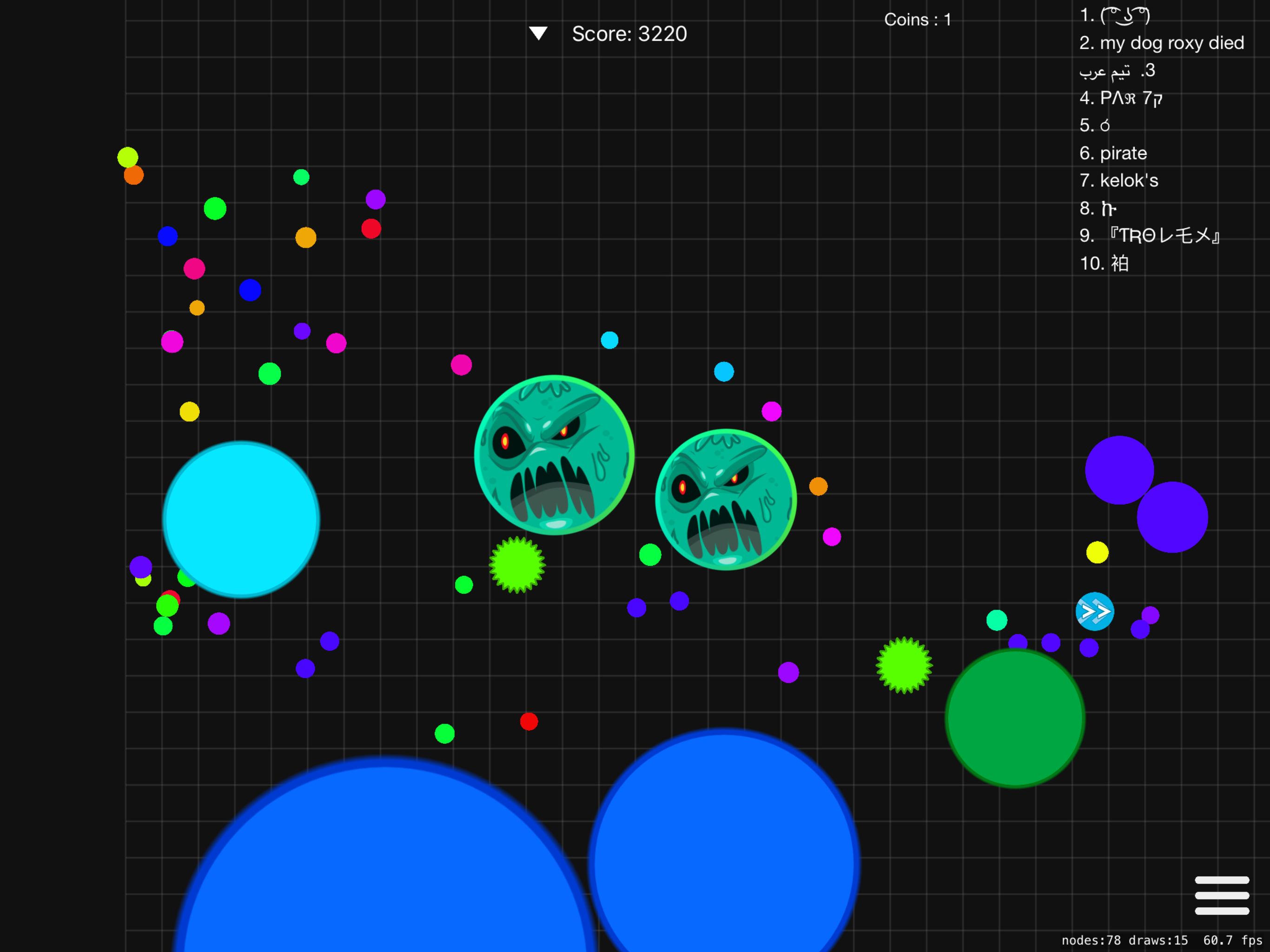Select leaderboard entry "6. pirate"
The height and width of the screenshot is (952, 1270).
click(x=1113, y=153)
